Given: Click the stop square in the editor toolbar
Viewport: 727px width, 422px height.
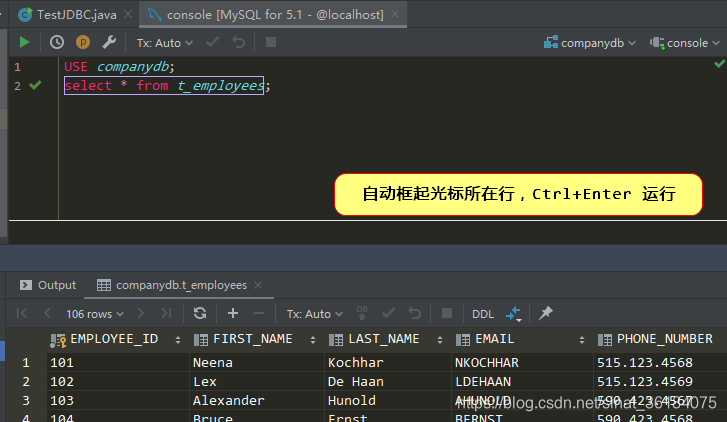Looking at the screenshot, I should 271,43.
